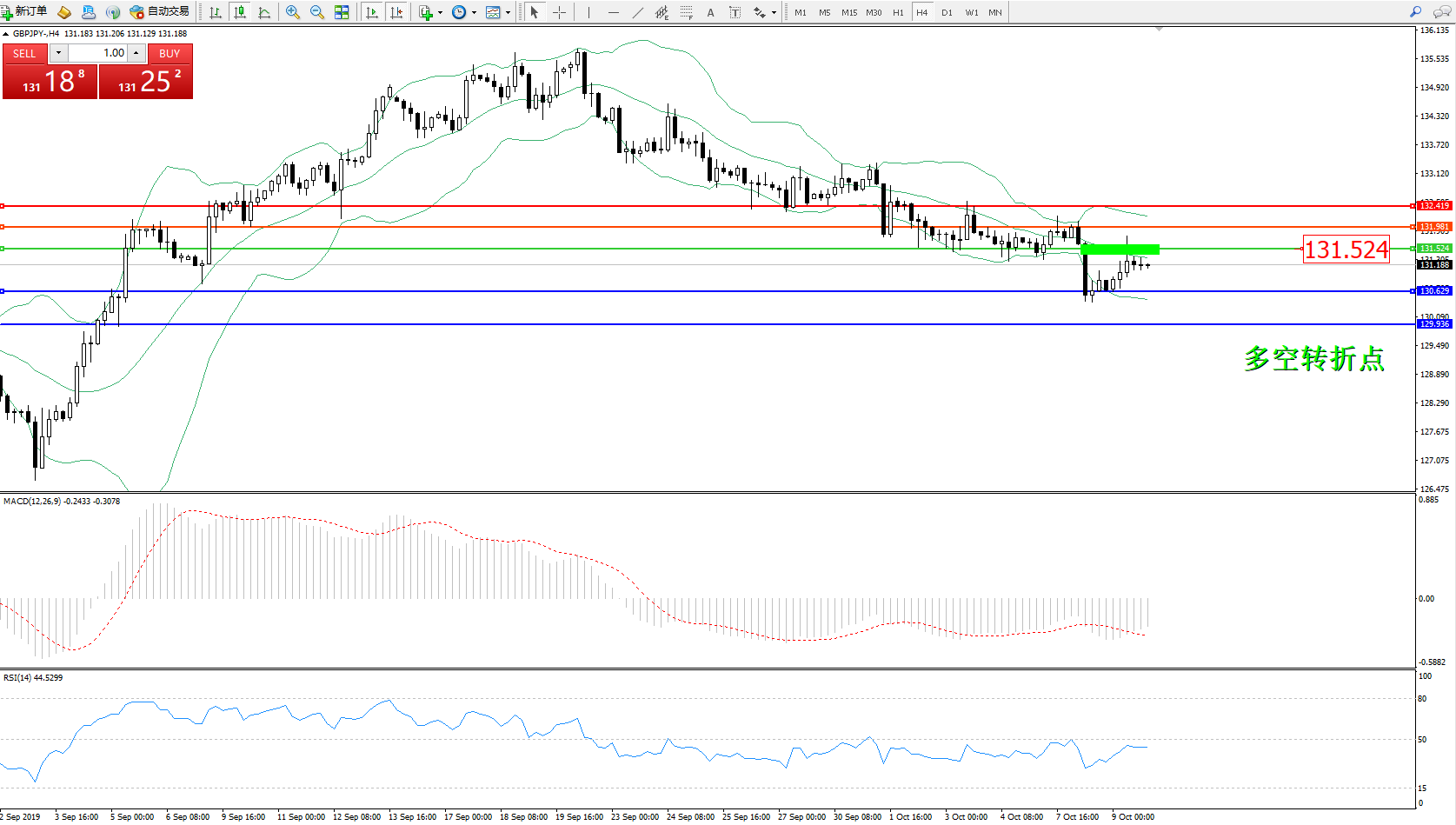
Task: Click the red SELL button
Action: [24, 53]
